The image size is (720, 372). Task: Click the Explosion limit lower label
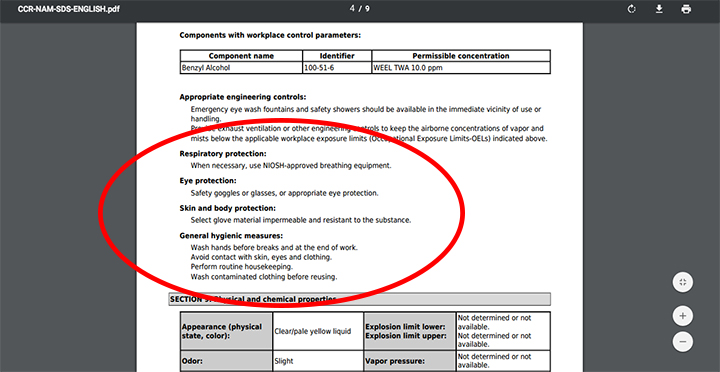405,327
